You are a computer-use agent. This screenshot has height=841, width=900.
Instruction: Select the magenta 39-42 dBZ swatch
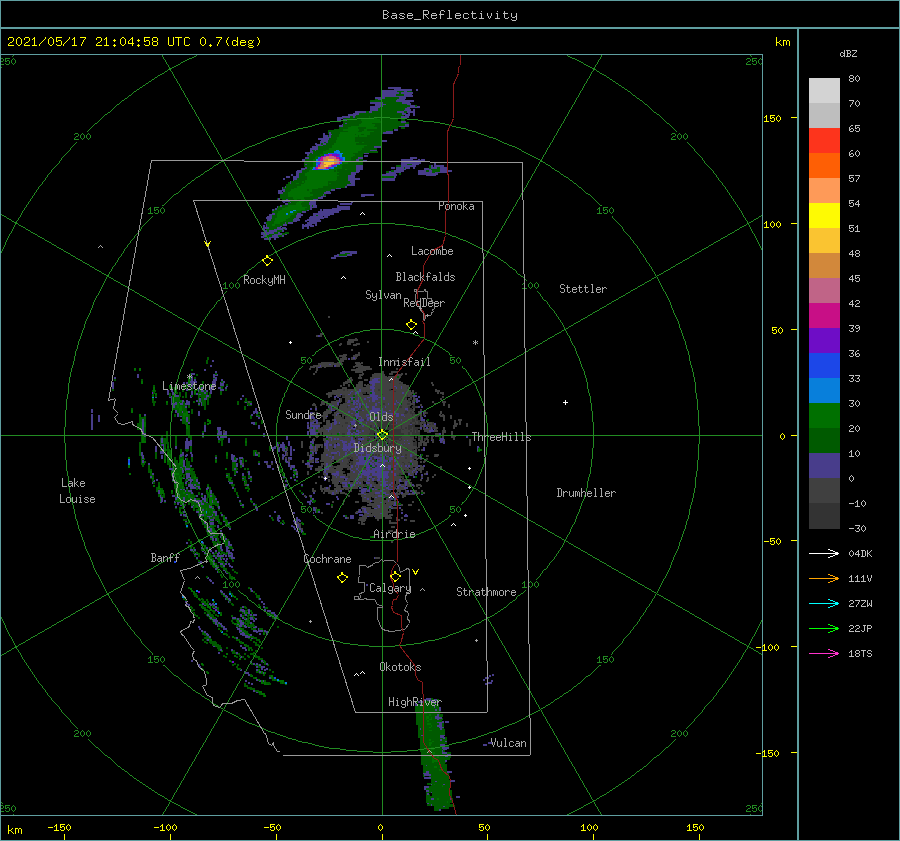coord(824,316)
